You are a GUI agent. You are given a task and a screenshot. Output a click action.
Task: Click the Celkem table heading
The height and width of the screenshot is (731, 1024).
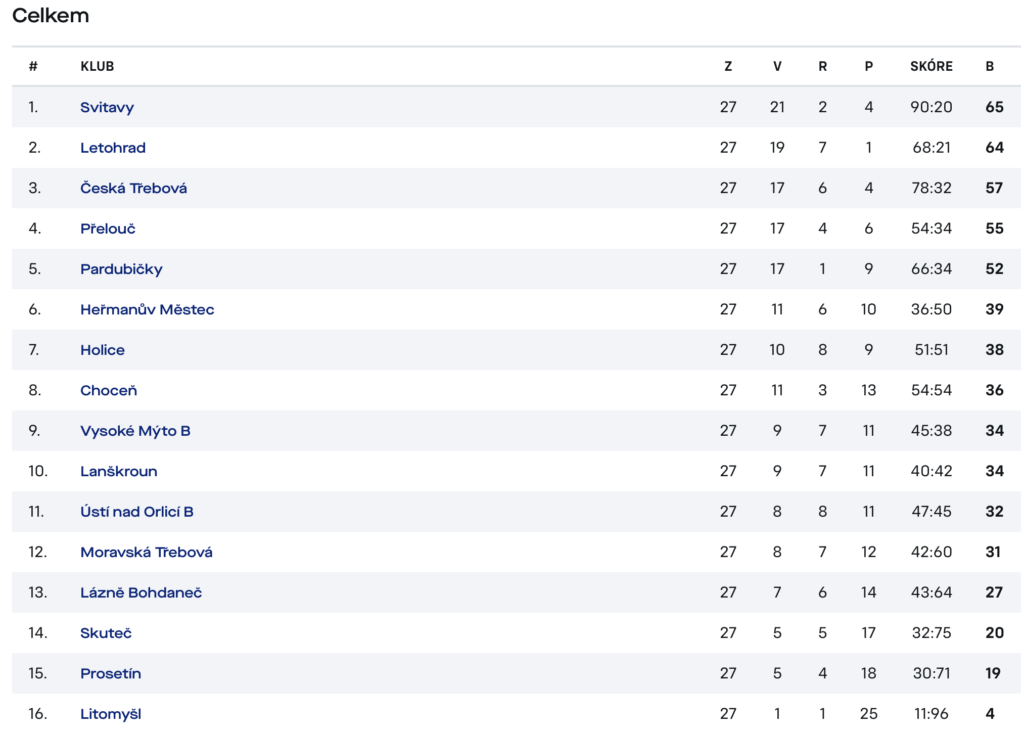51,16
